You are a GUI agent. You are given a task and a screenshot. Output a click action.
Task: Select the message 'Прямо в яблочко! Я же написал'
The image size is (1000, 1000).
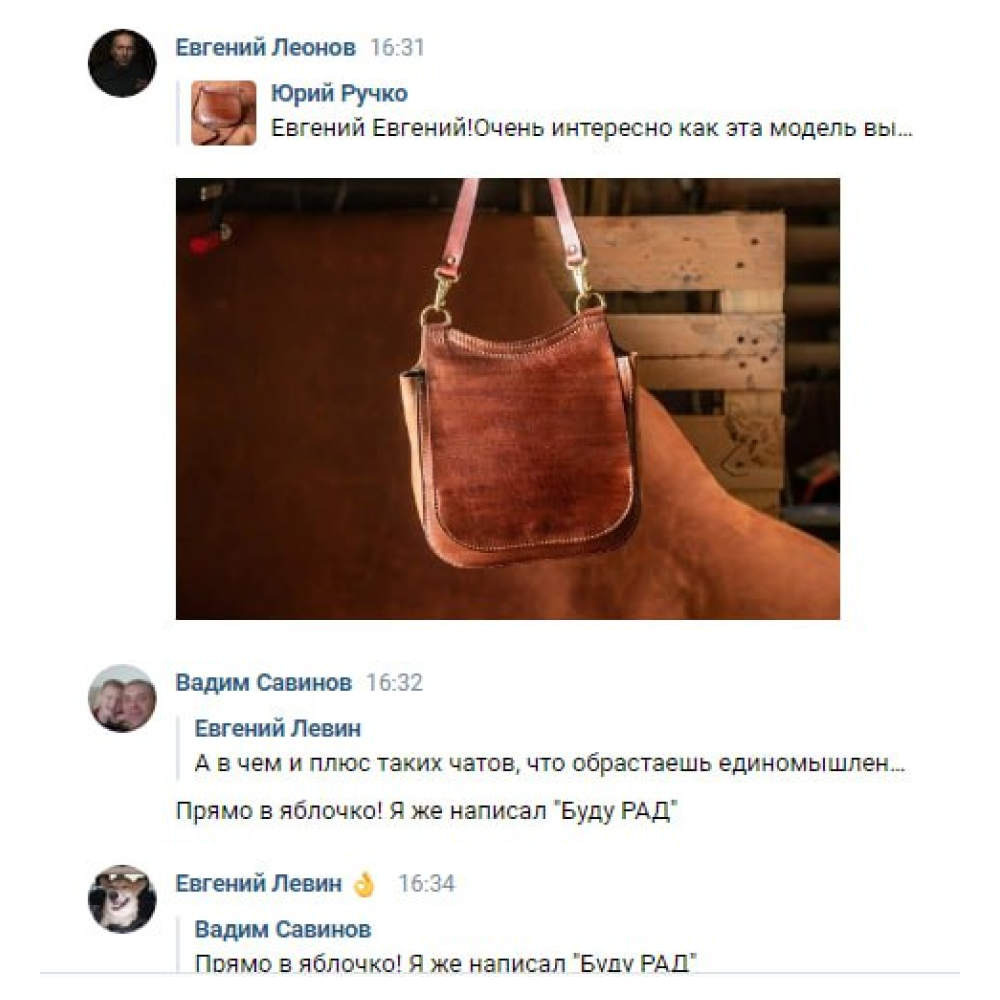pyautogui.click(x=426, y=811)
